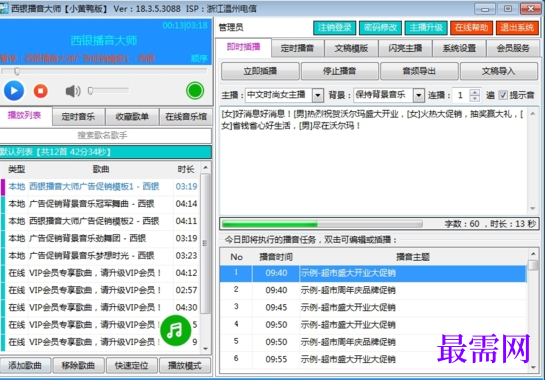Click the red stop button
Image resolution: width=549 pixels, height=380 pixels.
point(41,91)
